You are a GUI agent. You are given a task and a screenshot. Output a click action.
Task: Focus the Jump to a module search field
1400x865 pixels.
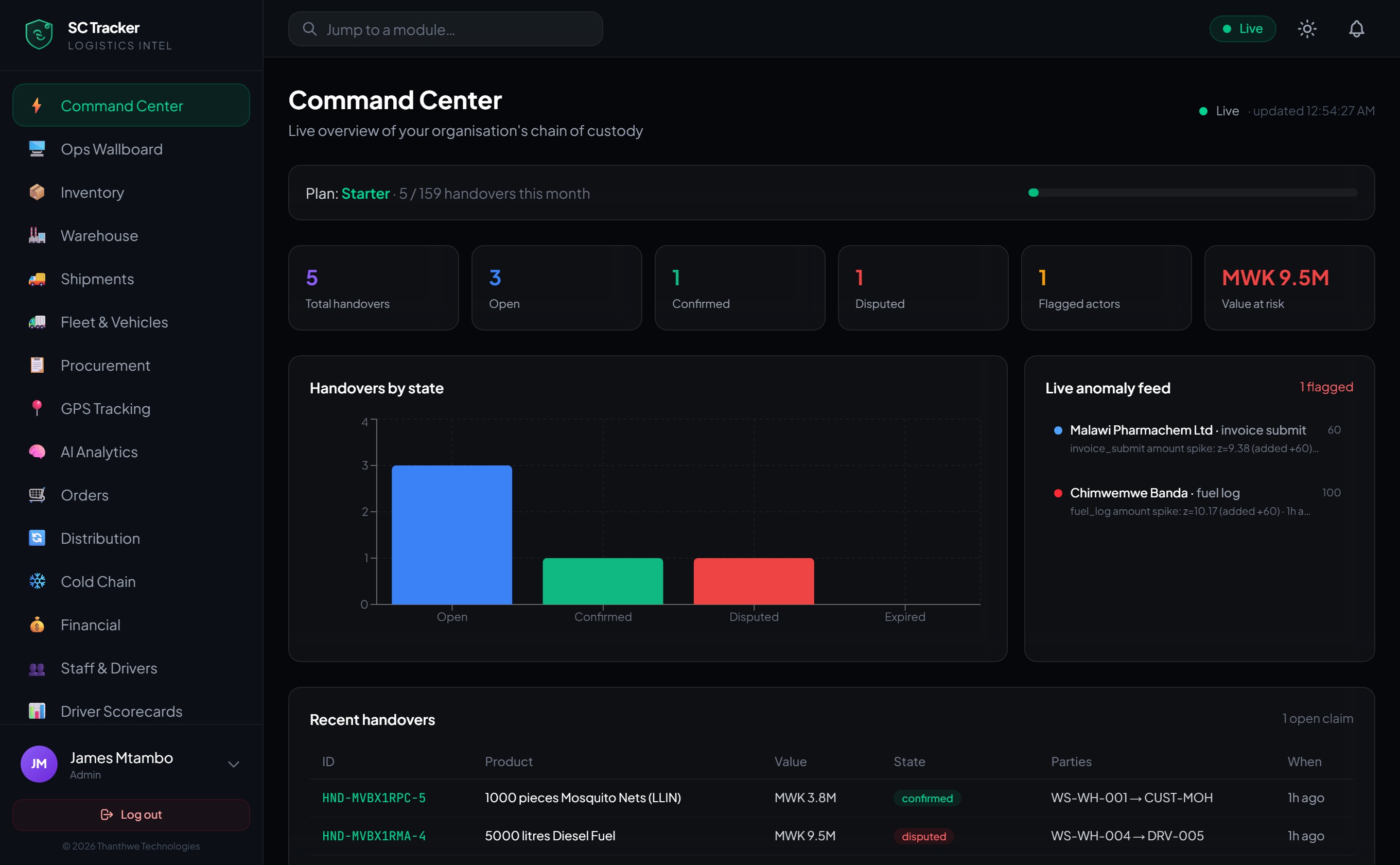pos(446,29)
